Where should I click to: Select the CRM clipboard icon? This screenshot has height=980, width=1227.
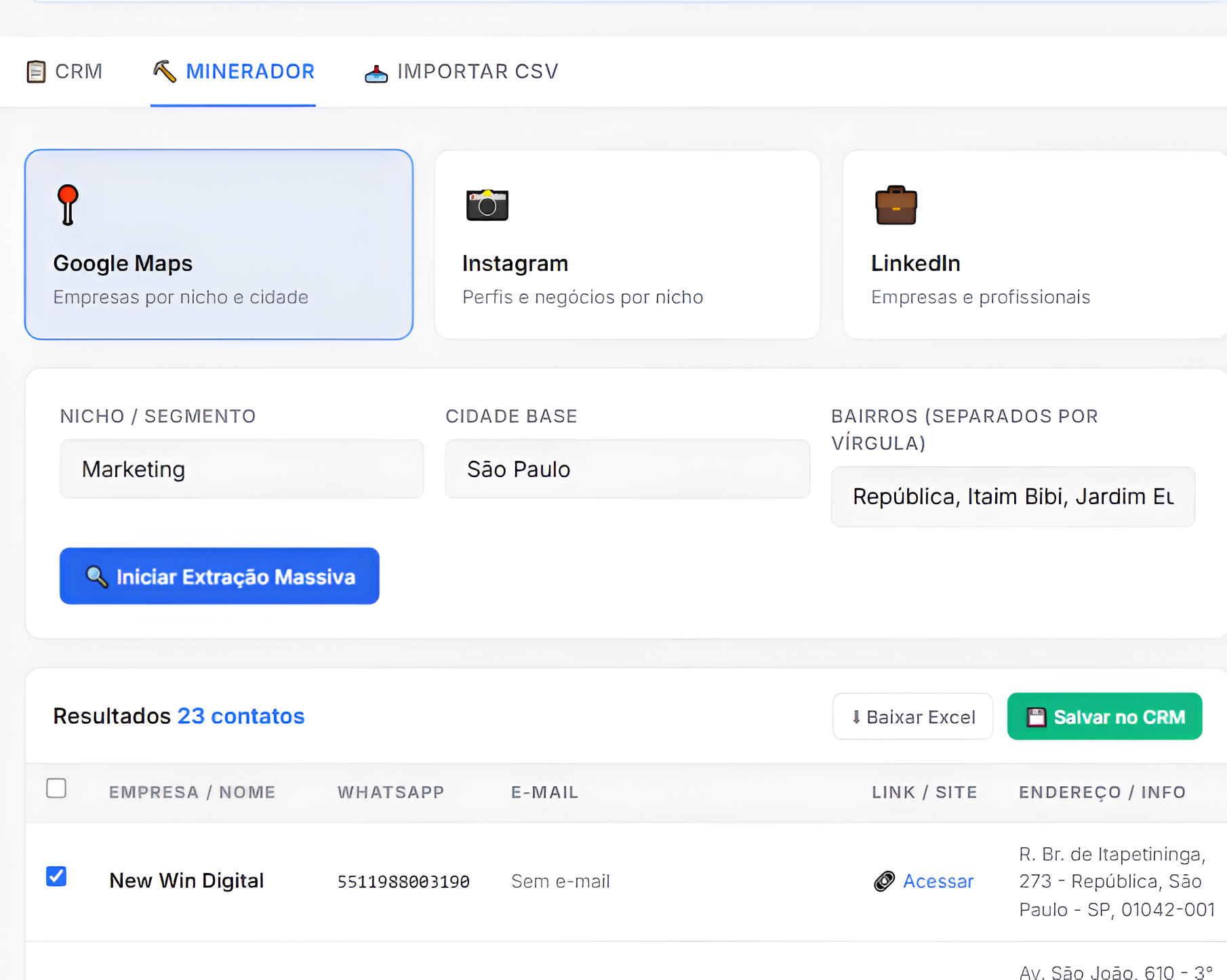click(x=35, y=70)
